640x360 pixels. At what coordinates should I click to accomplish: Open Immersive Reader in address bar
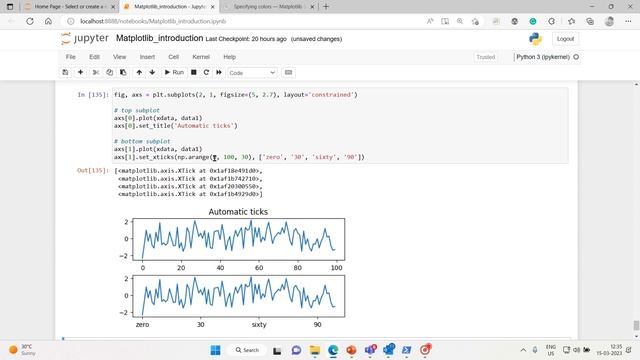pyautogui.click(x=445, y=21)
